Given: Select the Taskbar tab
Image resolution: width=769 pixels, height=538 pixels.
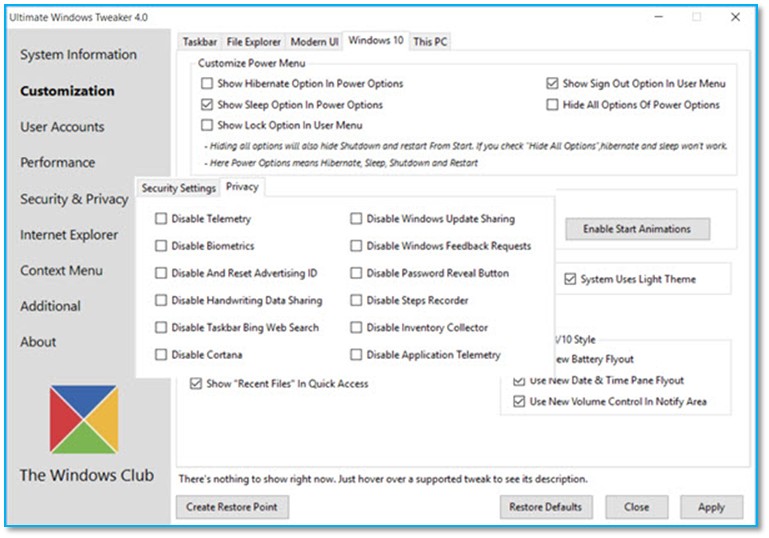Looking at the screenshot, I should (200, 42).
